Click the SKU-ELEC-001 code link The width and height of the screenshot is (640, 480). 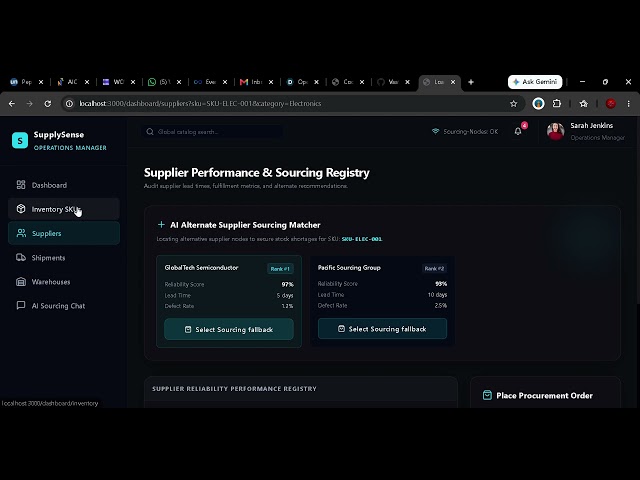click(362, 239)
